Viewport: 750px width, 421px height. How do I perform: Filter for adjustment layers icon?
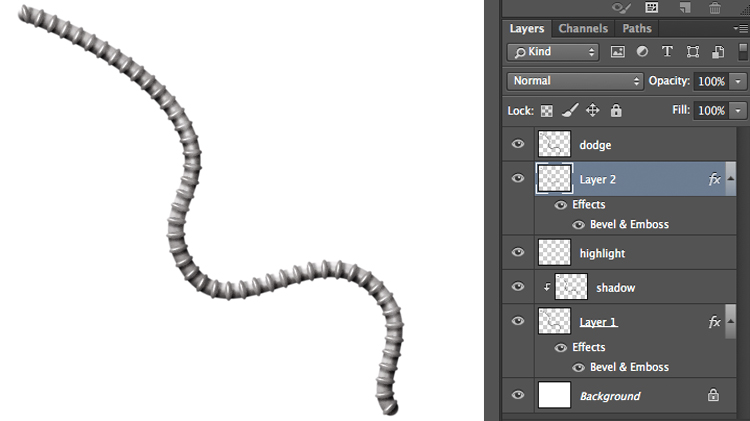coord(642,52)
